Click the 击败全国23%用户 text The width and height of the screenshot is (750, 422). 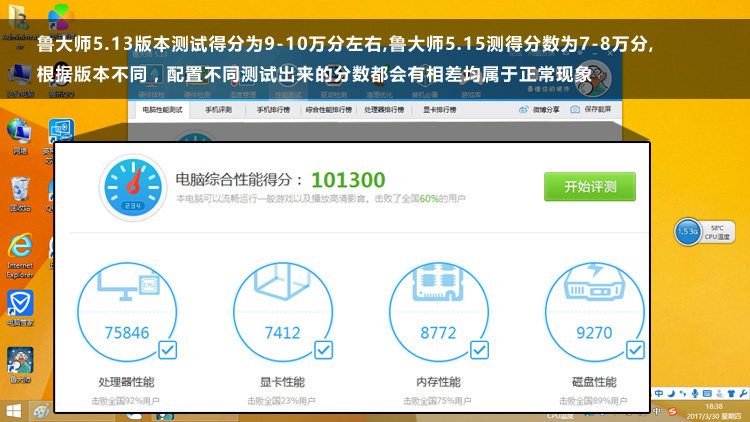point(281,401)
